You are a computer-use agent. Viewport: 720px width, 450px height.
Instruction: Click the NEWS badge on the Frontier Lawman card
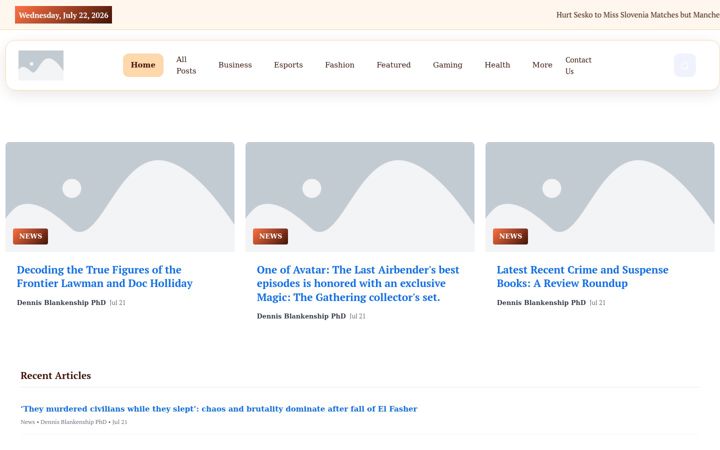point(30,236)
